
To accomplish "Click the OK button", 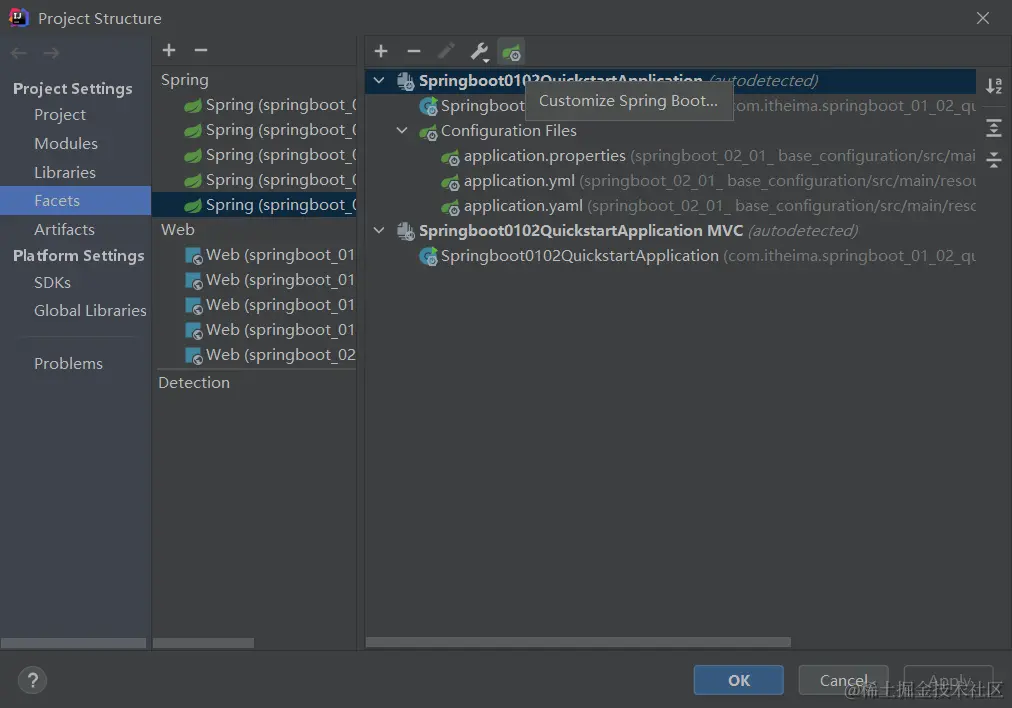I will pos(738,680).
